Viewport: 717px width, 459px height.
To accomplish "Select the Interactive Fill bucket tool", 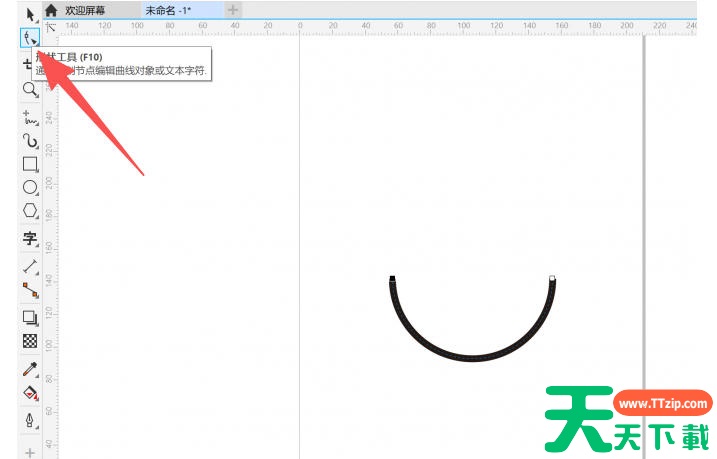I will click(x=30, y=393).
